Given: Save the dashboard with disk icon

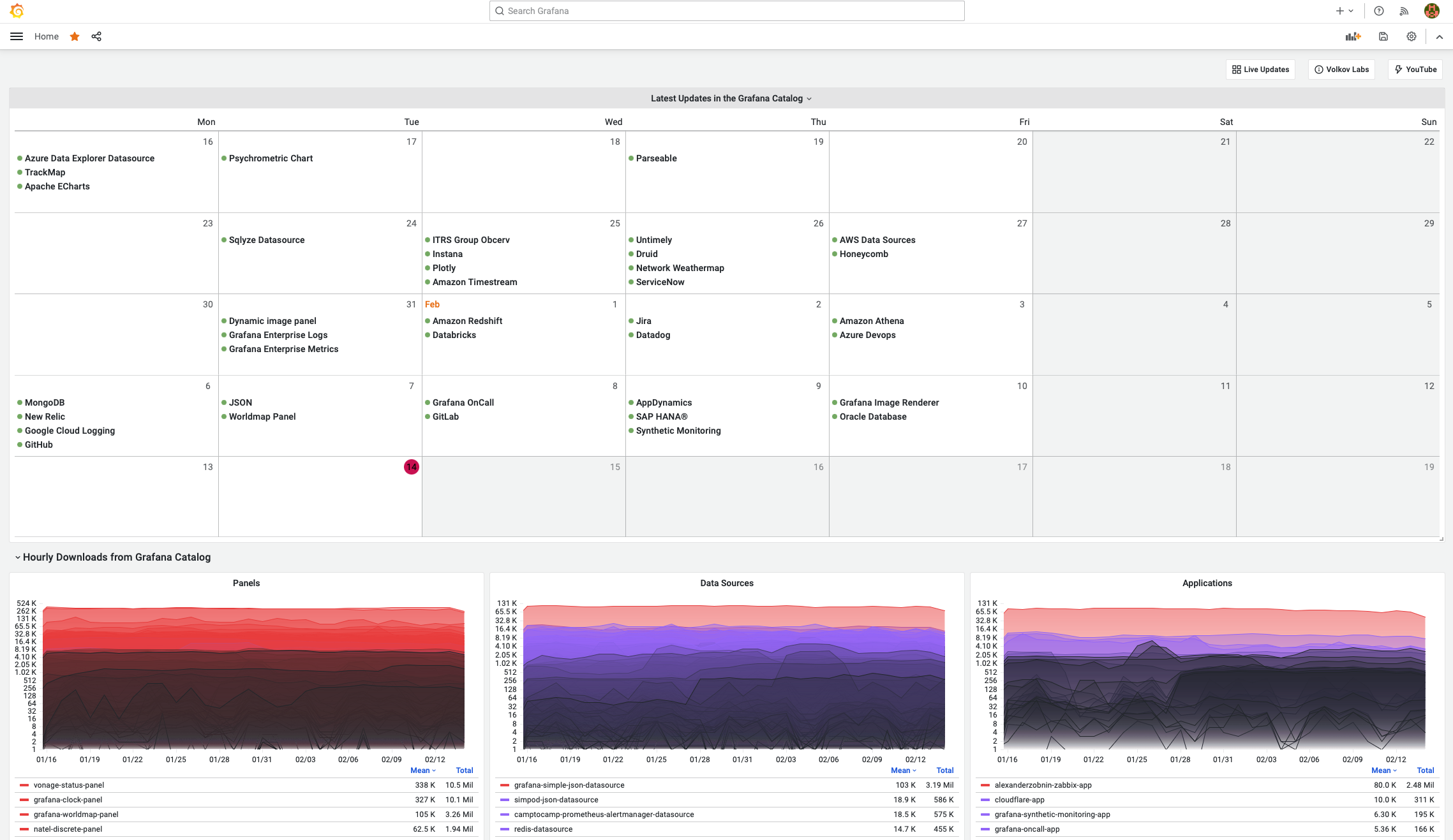Looking at the screenshot, I should click(x=1383, y=36).
